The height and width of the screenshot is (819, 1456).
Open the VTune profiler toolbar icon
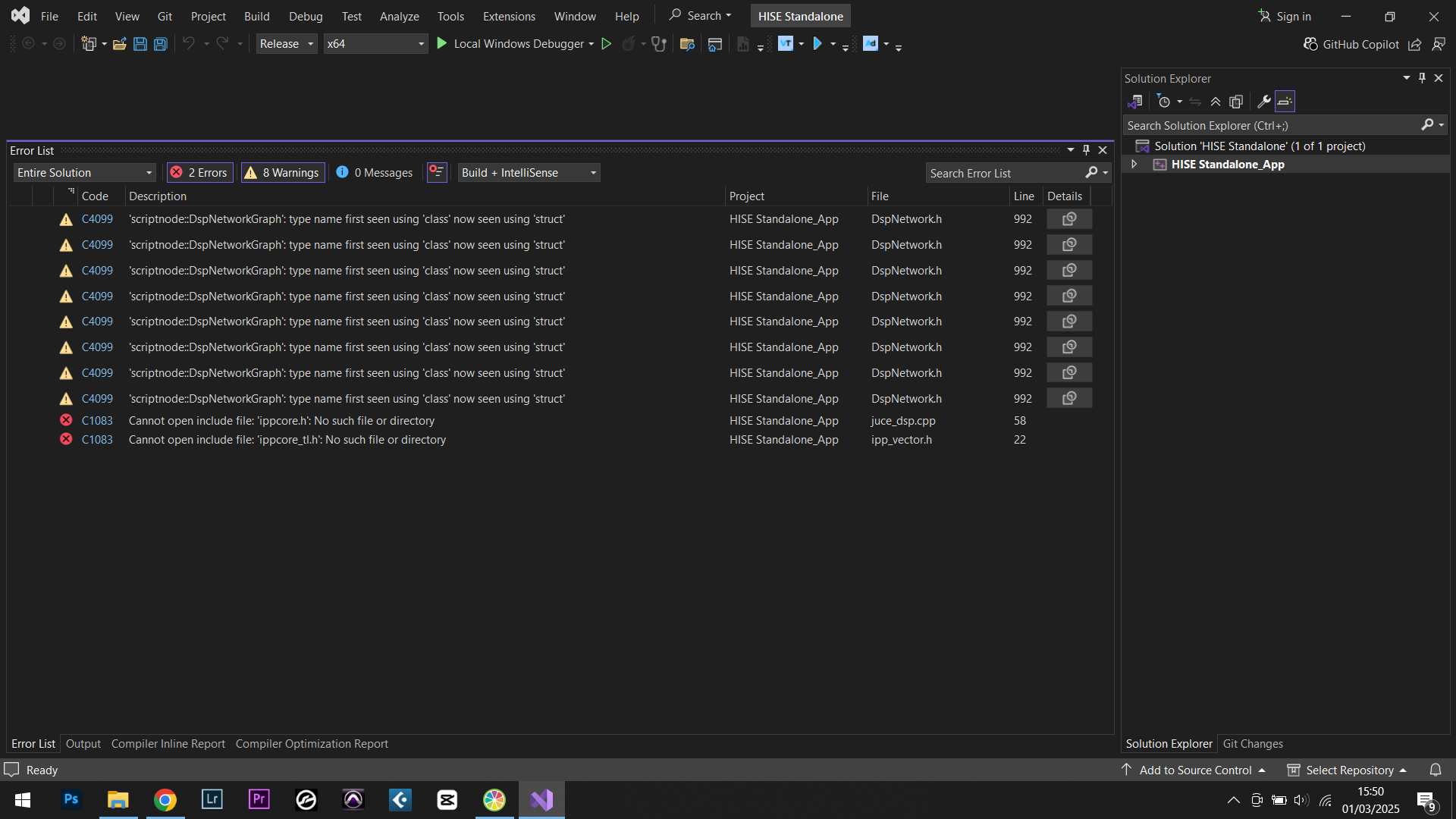(x=786, y=44)
